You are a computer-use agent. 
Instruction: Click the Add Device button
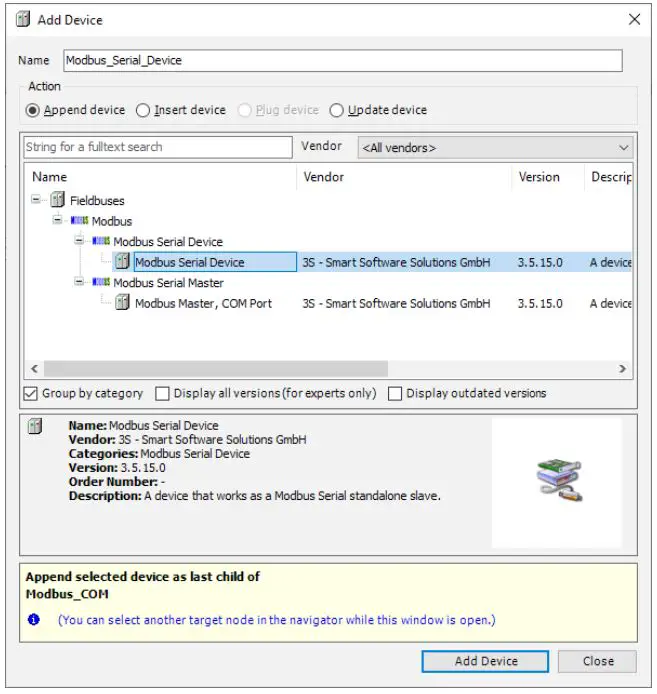click(x=486, y=661)
